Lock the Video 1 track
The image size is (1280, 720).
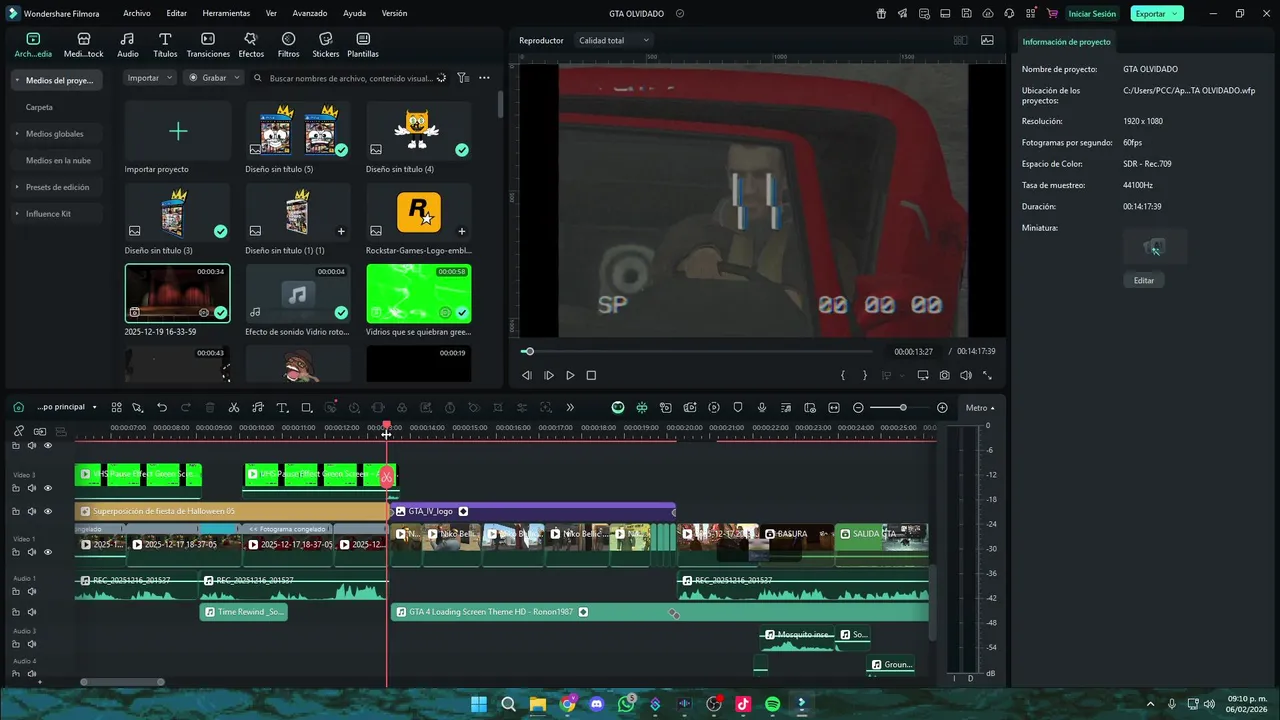[16, 552]
